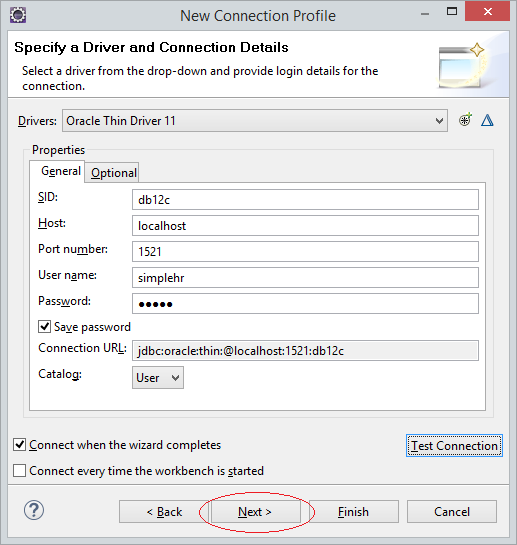Switch to the Optional tab
The height and width of the screenshot is (545, 517).
click(x=113, y=173)
